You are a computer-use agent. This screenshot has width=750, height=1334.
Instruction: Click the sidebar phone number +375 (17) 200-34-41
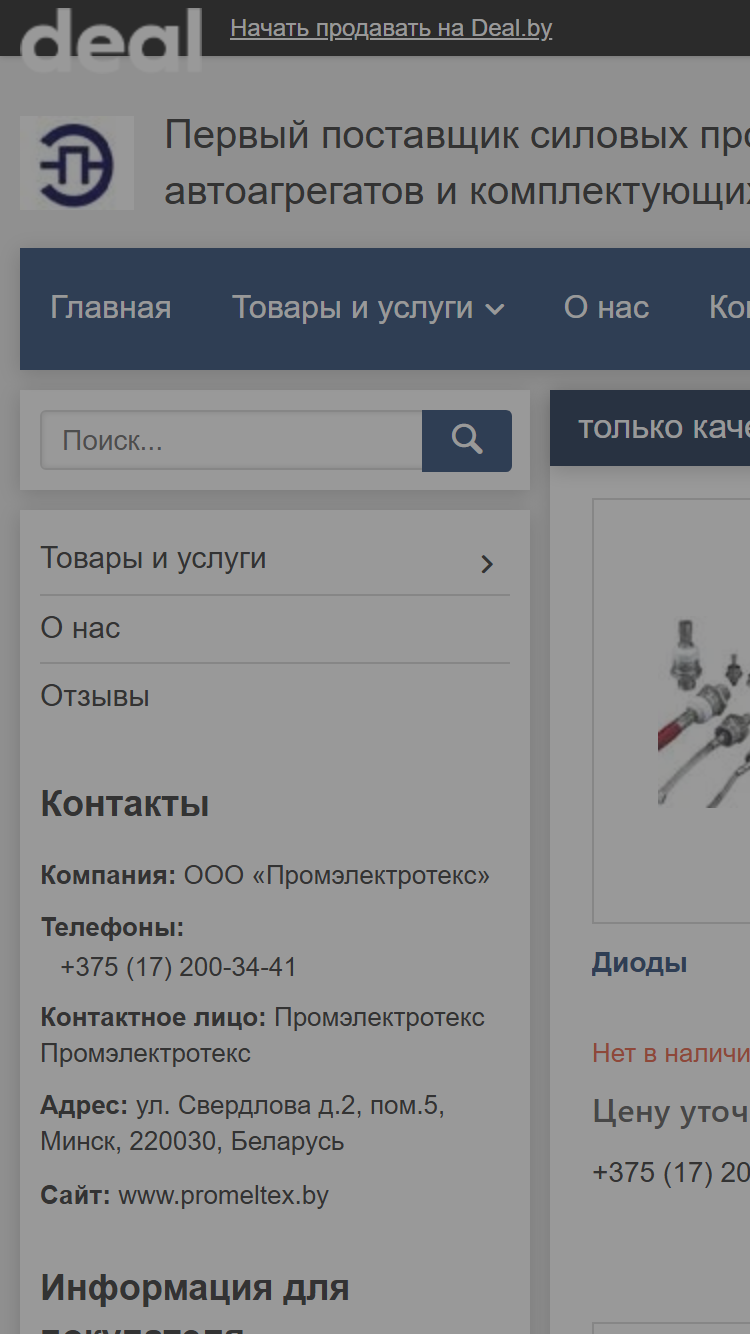(178, 967)
